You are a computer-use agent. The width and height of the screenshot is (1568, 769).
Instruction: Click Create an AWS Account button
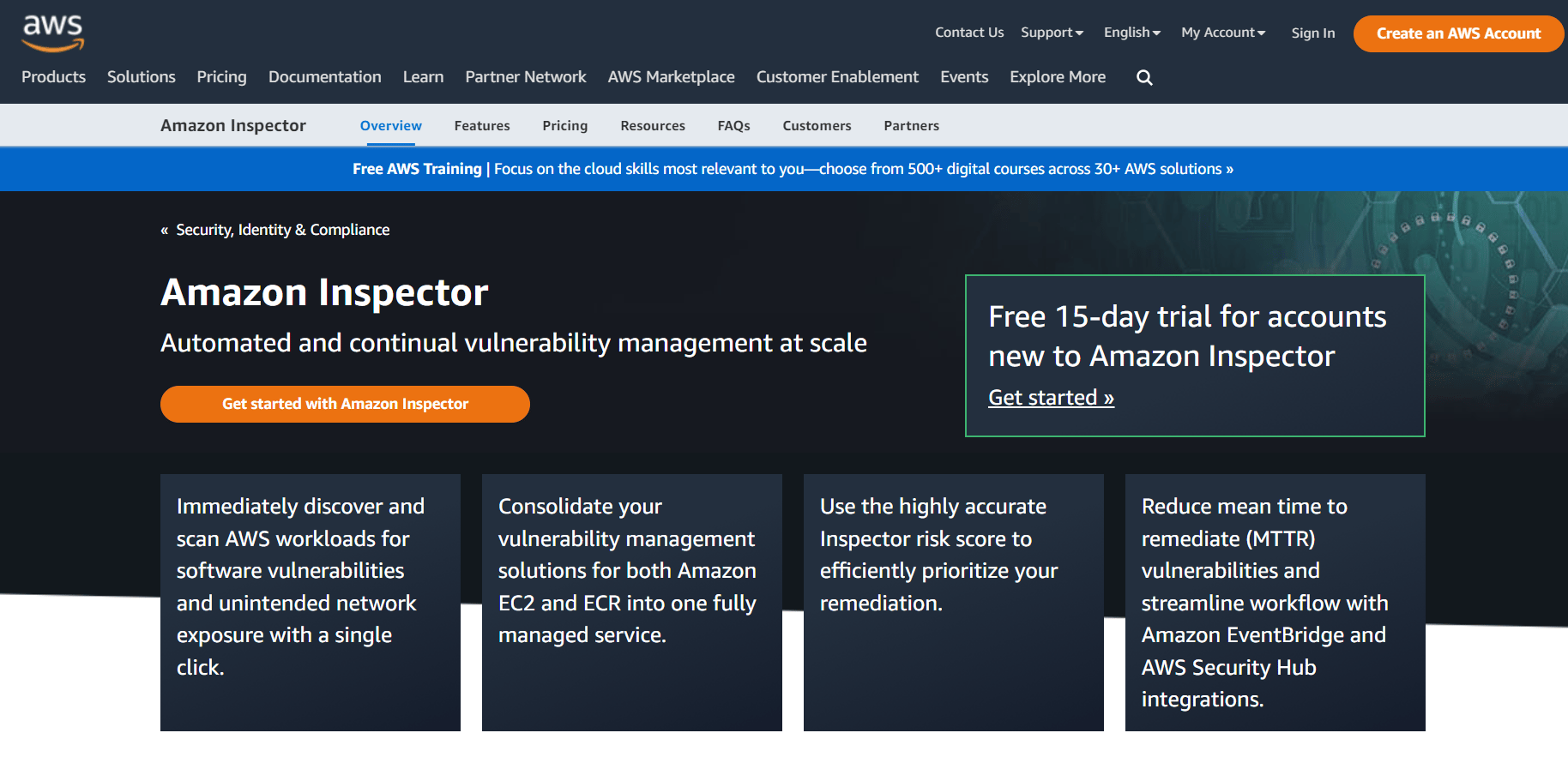[x=1458, y=33]
